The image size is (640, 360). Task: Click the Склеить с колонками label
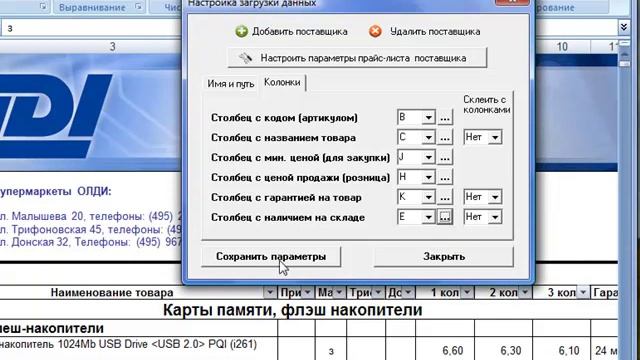(x=487, y=104)
